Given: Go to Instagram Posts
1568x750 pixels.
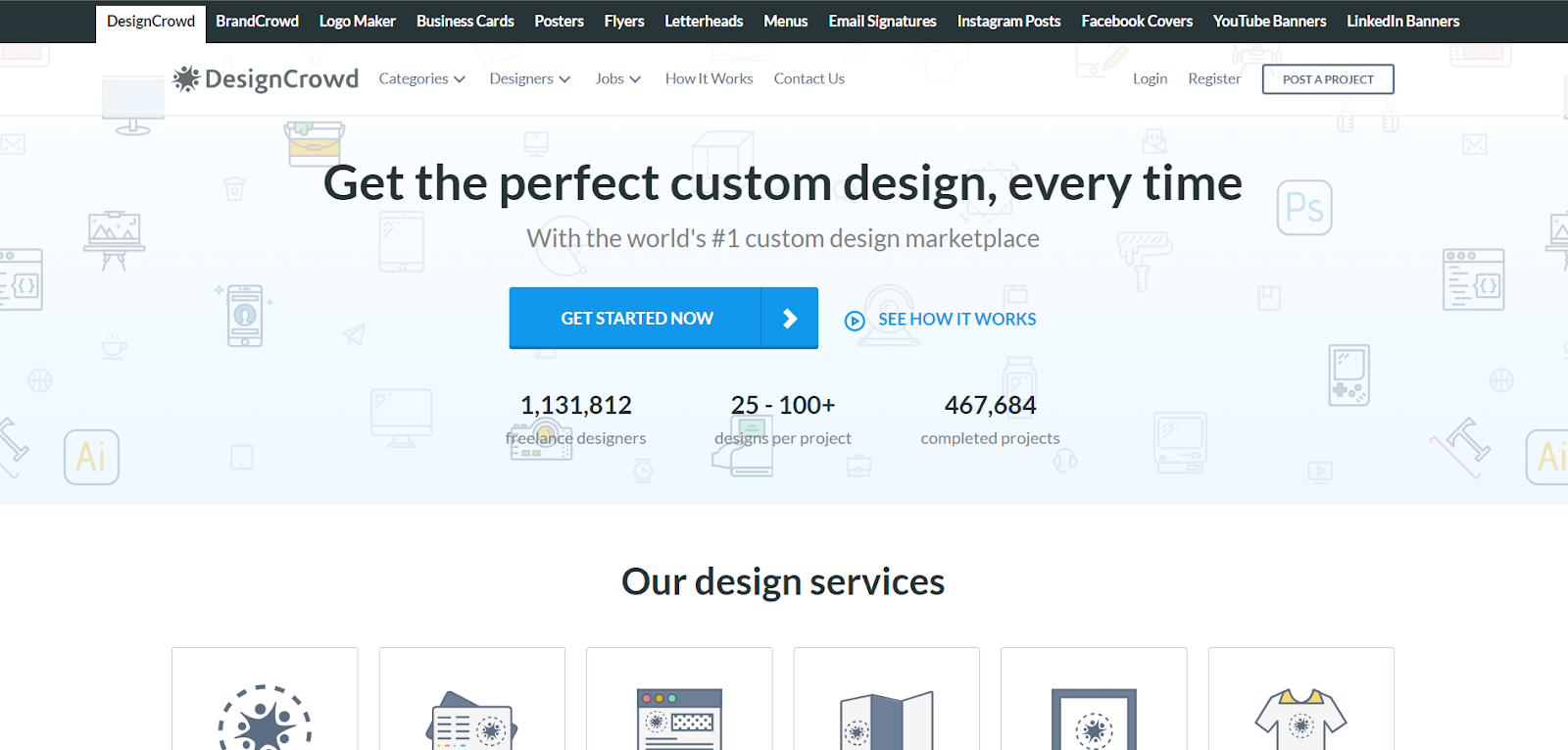Looking at the screenshot, I should pyautogui.click(x=1009, y=22).
